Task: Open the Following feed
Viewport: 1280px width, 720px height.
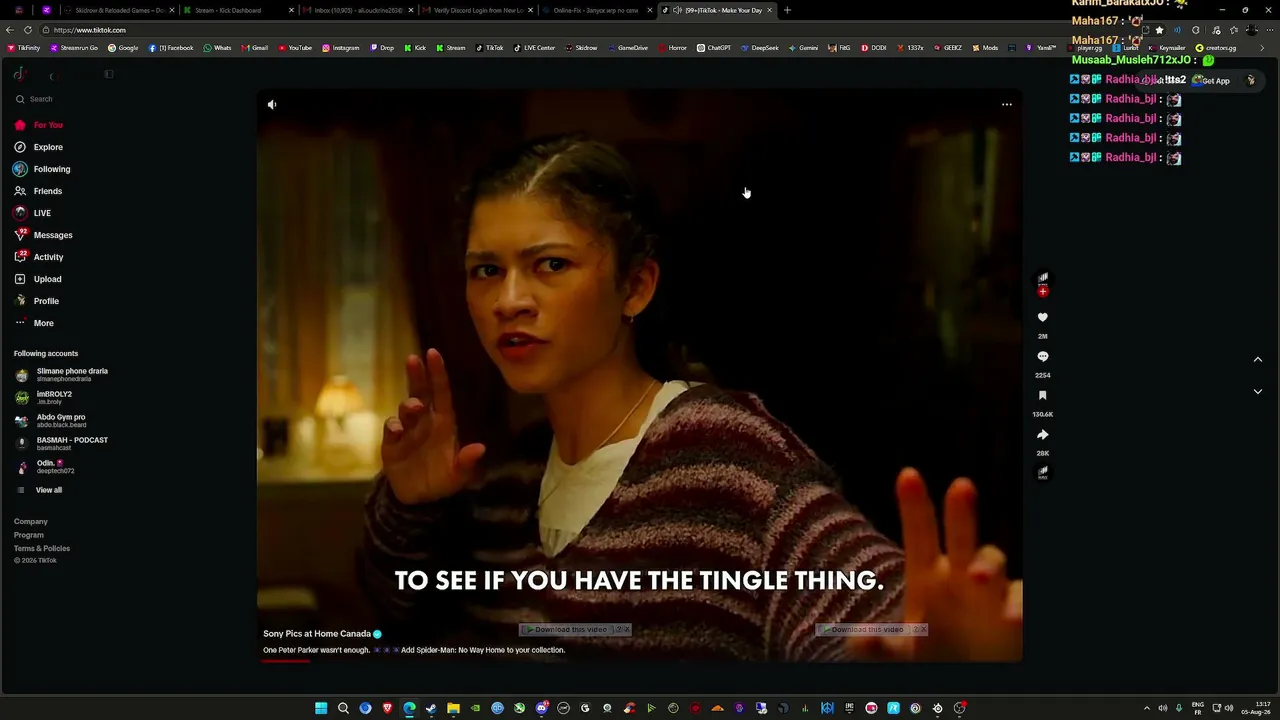Action: tap(42, 169)
